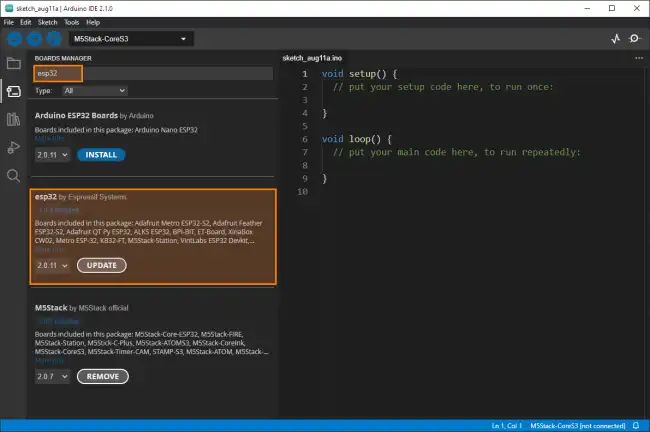Viewport: 650px width, 432px height.
Task: Close the Arduino IDE window
Action: (637, 8)
